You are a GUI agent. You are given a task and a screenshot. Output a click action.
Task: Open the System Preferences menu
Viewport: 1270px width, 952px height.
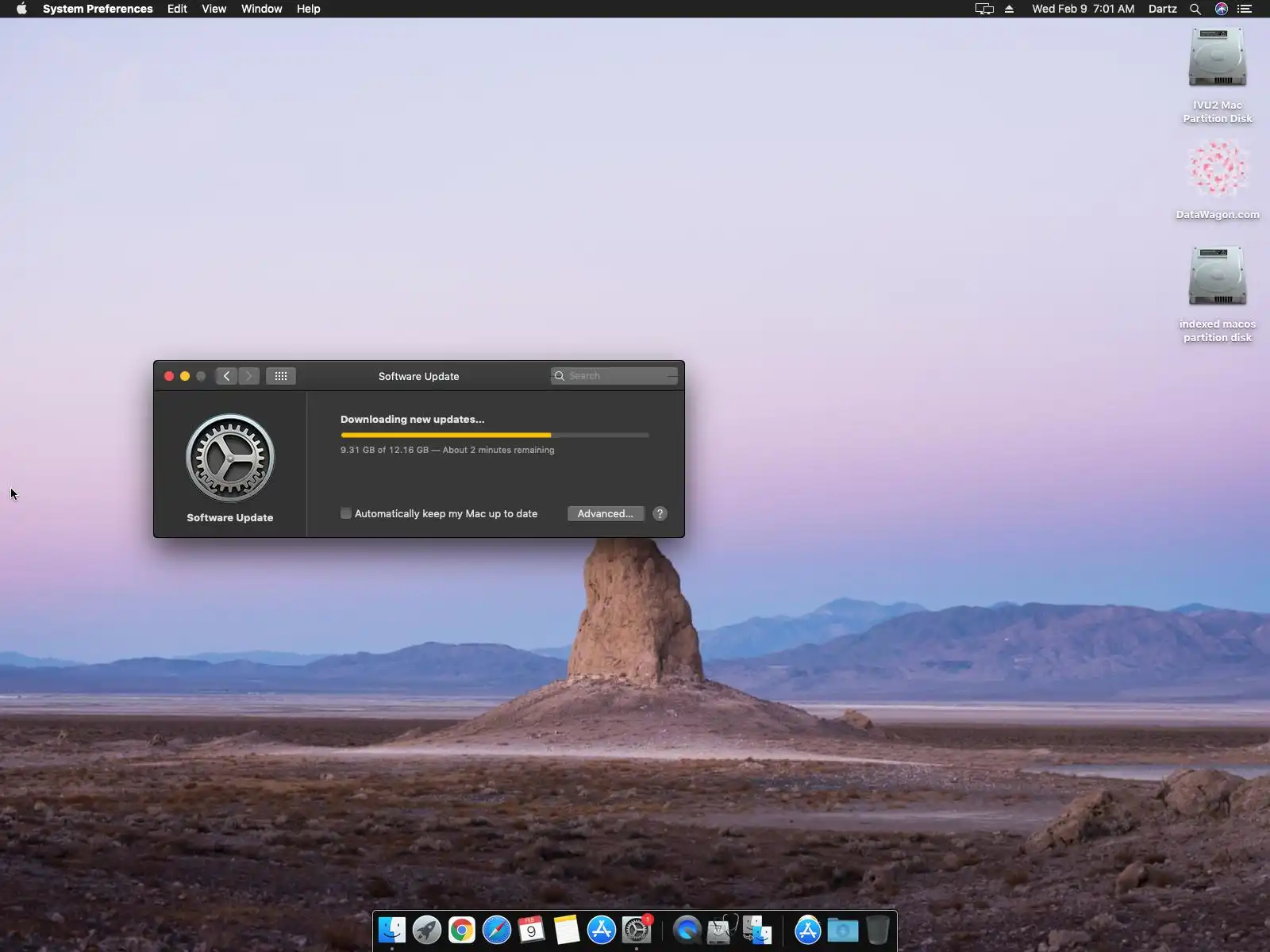pyautogui.click(x=98, y=9)
